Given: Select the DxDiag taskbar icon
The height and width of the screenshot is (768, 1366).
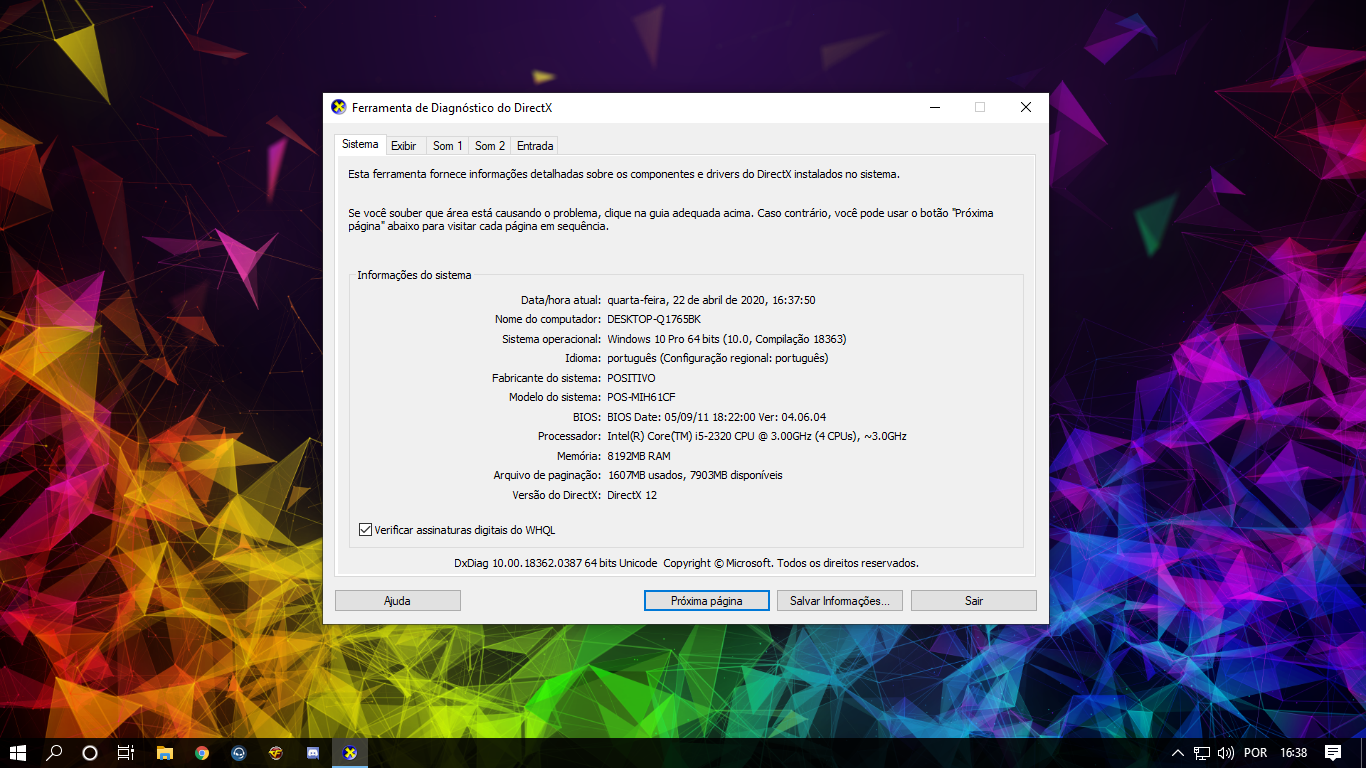Looking at the screenshot, I should [x=350, y=753].
